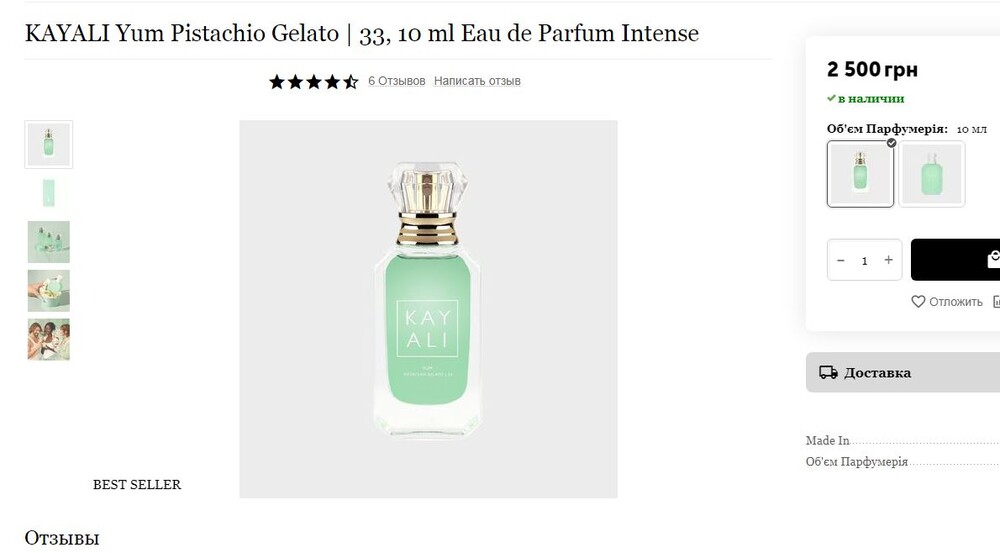Click the Отложить wishlist text
This screenshot has width=1000, height=553.
pyautogui.click(x=955, y=302)
